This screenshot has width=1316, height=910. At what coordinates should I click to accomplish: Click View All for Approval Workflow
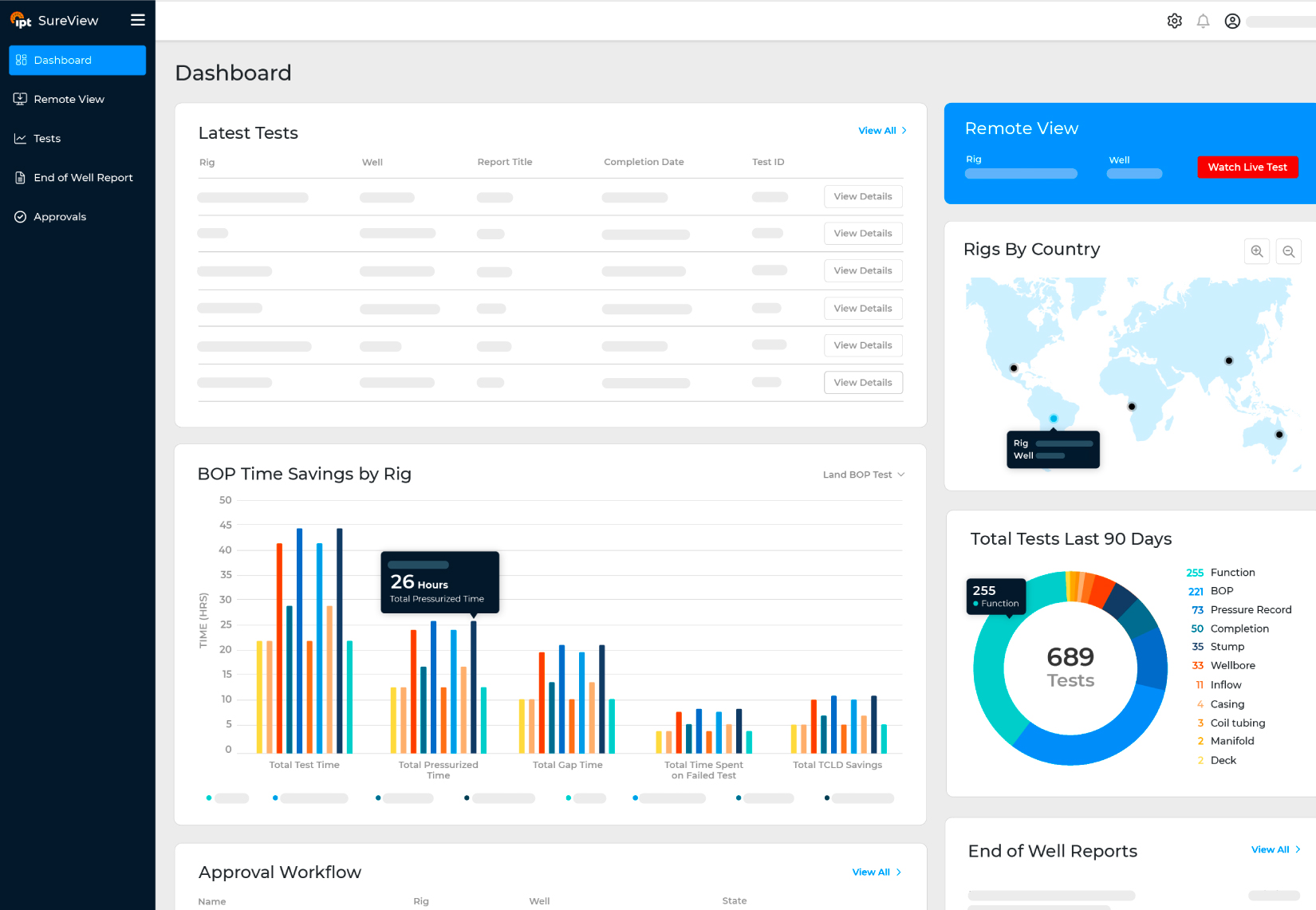coord(876,873)
